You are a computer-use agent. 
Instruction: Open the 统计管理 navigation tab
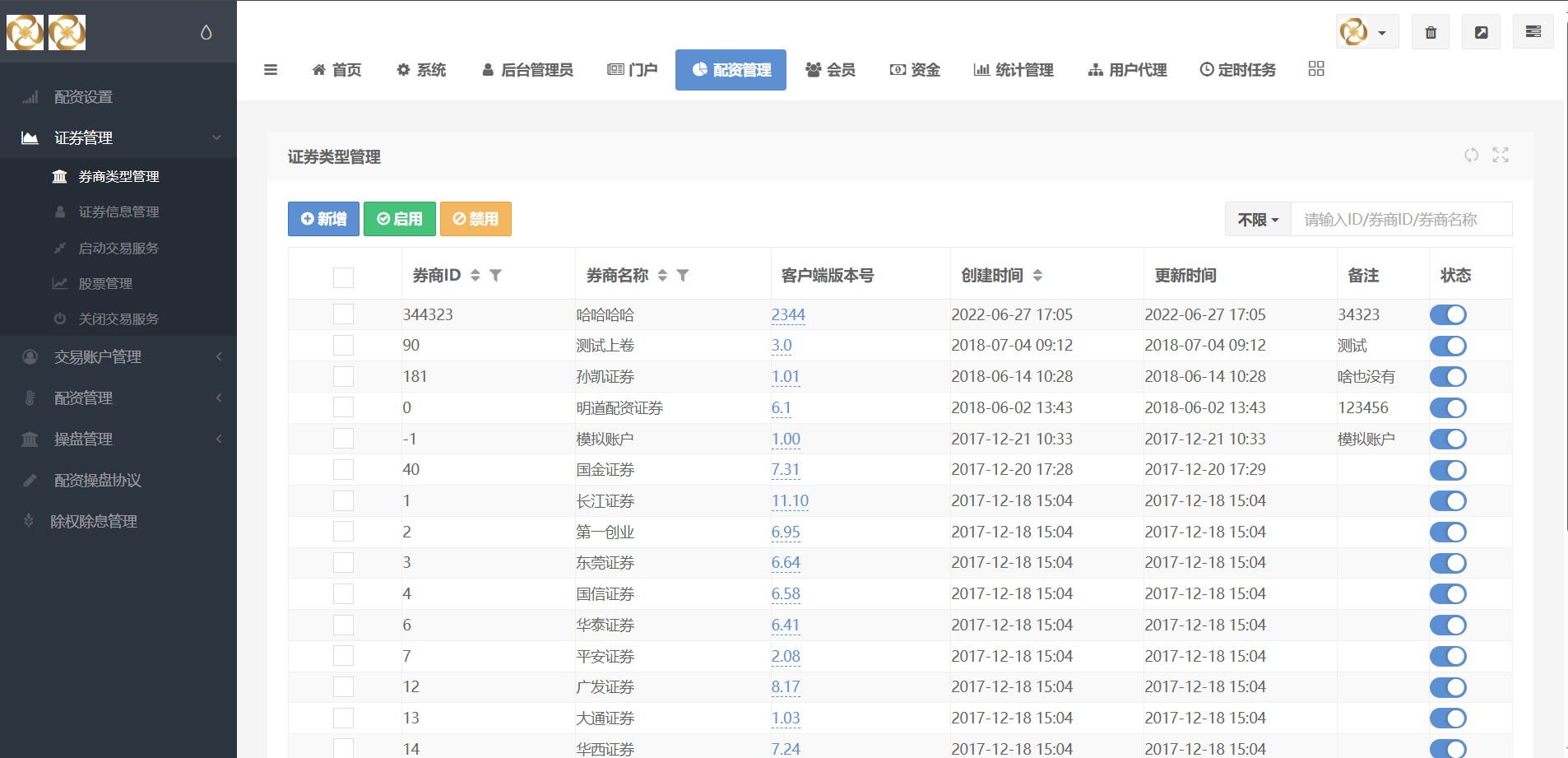coord(1014,70)
